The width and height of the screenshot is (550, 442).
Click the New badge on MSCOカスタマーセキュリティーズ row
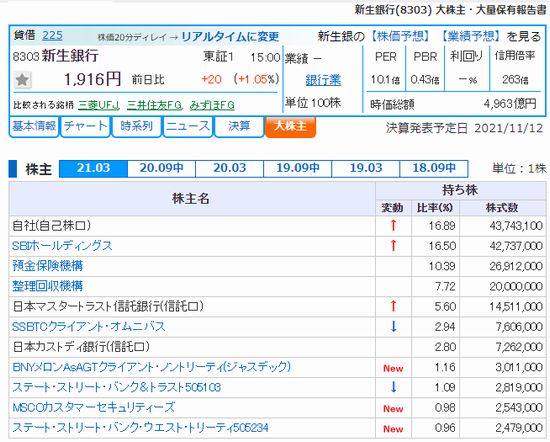[393, 409]
